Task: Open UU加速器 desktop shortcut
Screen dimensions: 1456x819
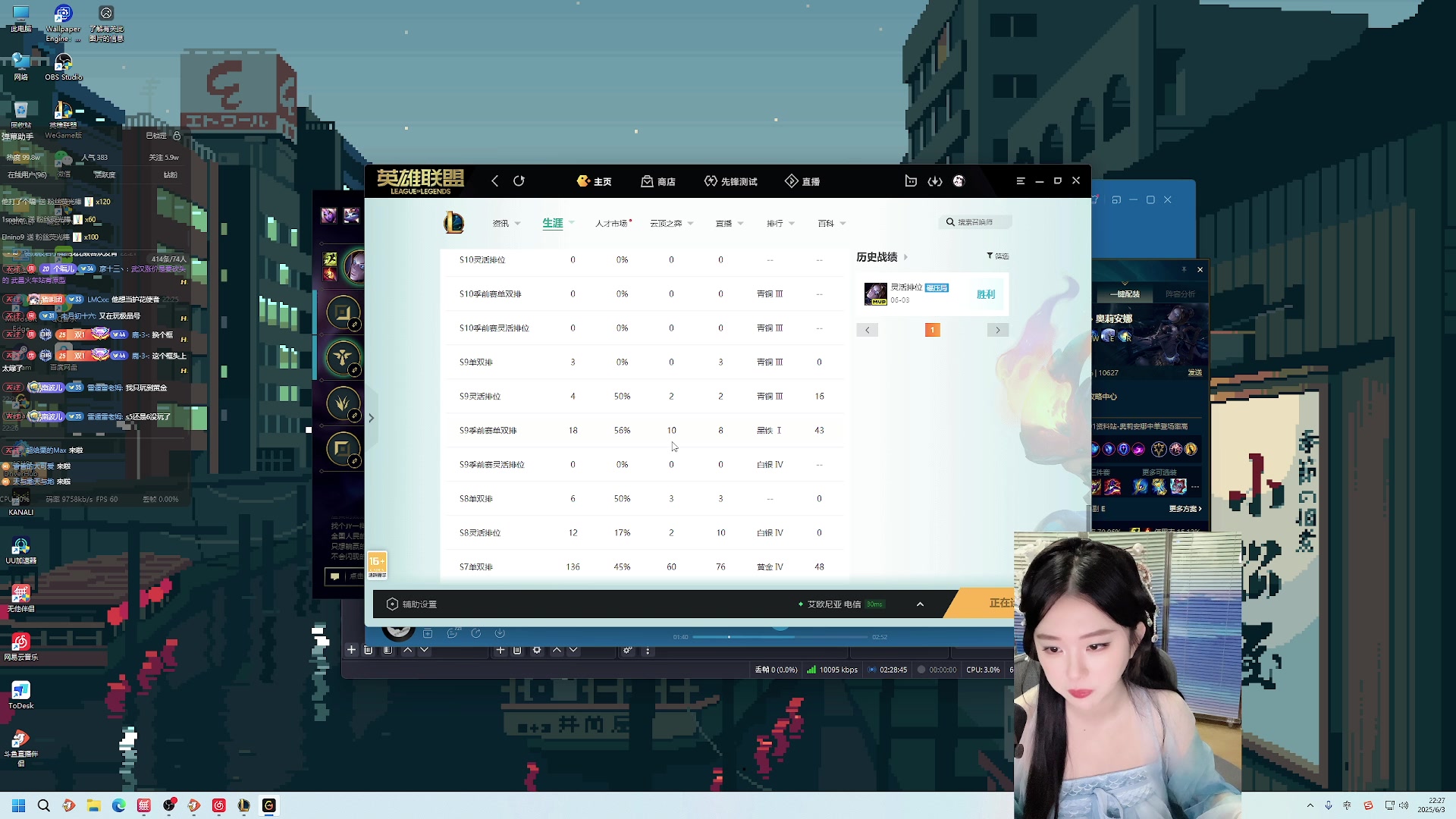Action: point(20,551)
